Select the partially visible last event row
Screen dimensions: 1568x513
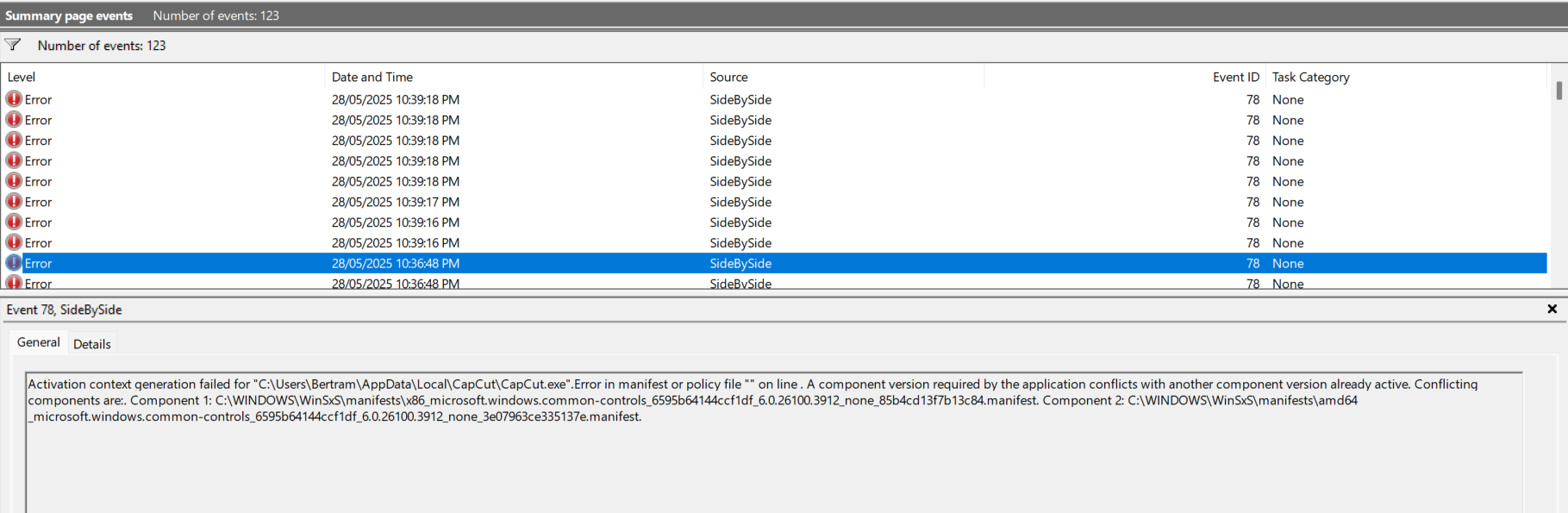774,282
